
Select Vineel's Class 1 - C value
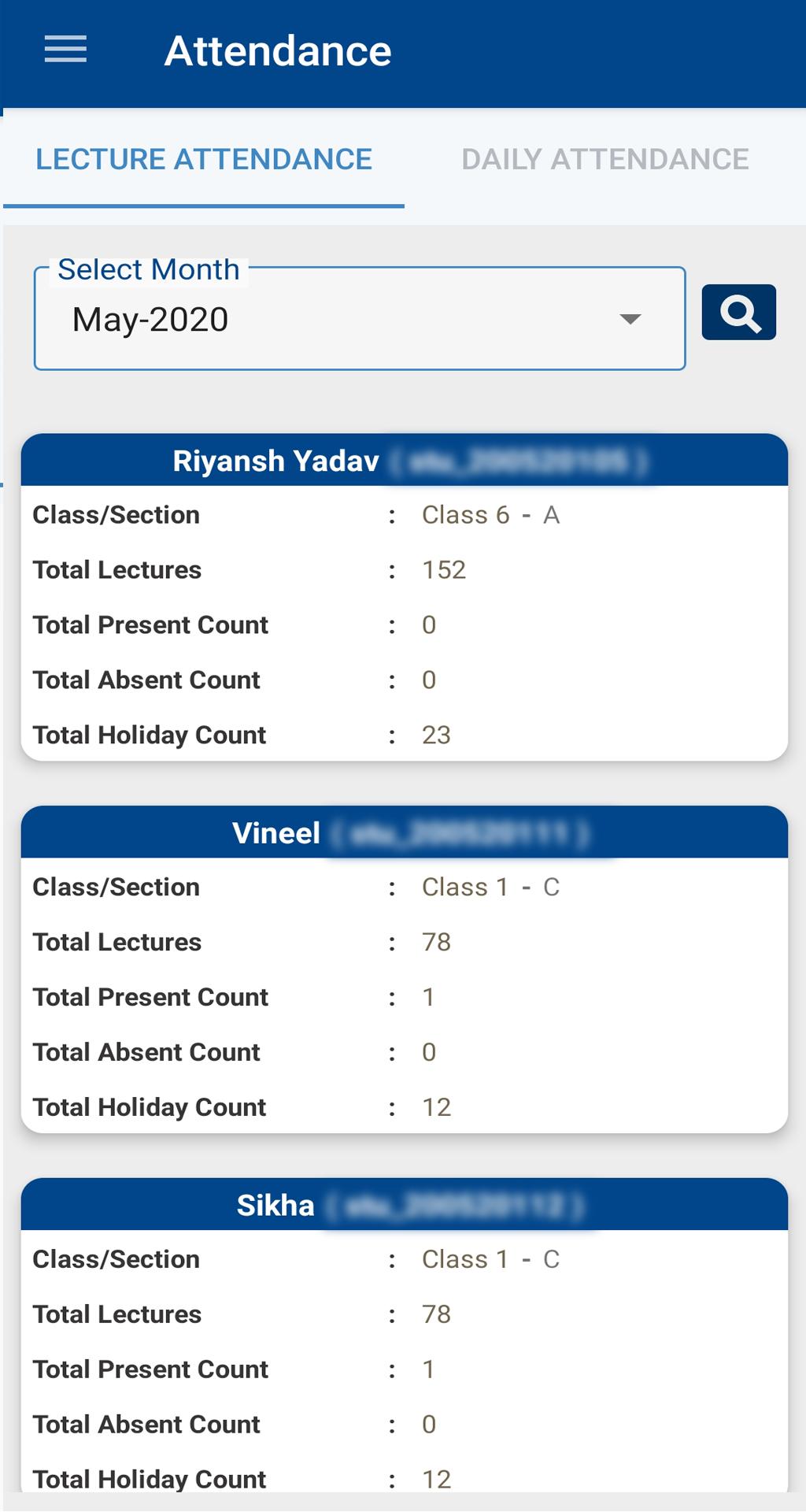pyautogui.click(x=490, y=887)
